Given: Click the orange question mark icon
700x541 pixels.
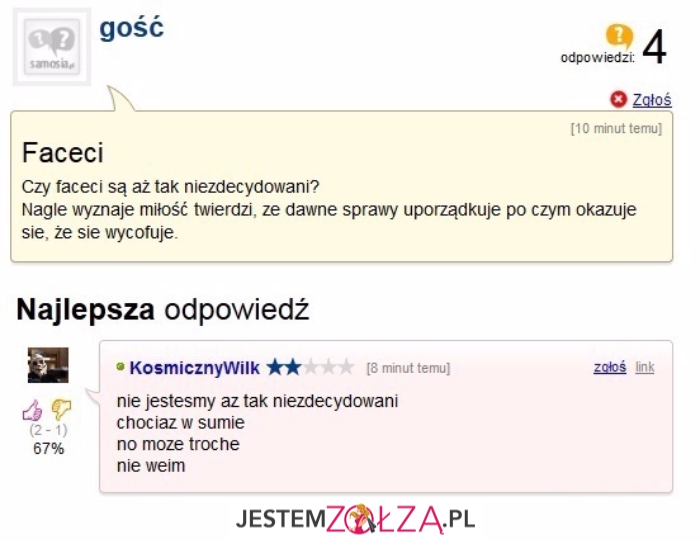Looking at the screenshot, I should pos(620,37).
